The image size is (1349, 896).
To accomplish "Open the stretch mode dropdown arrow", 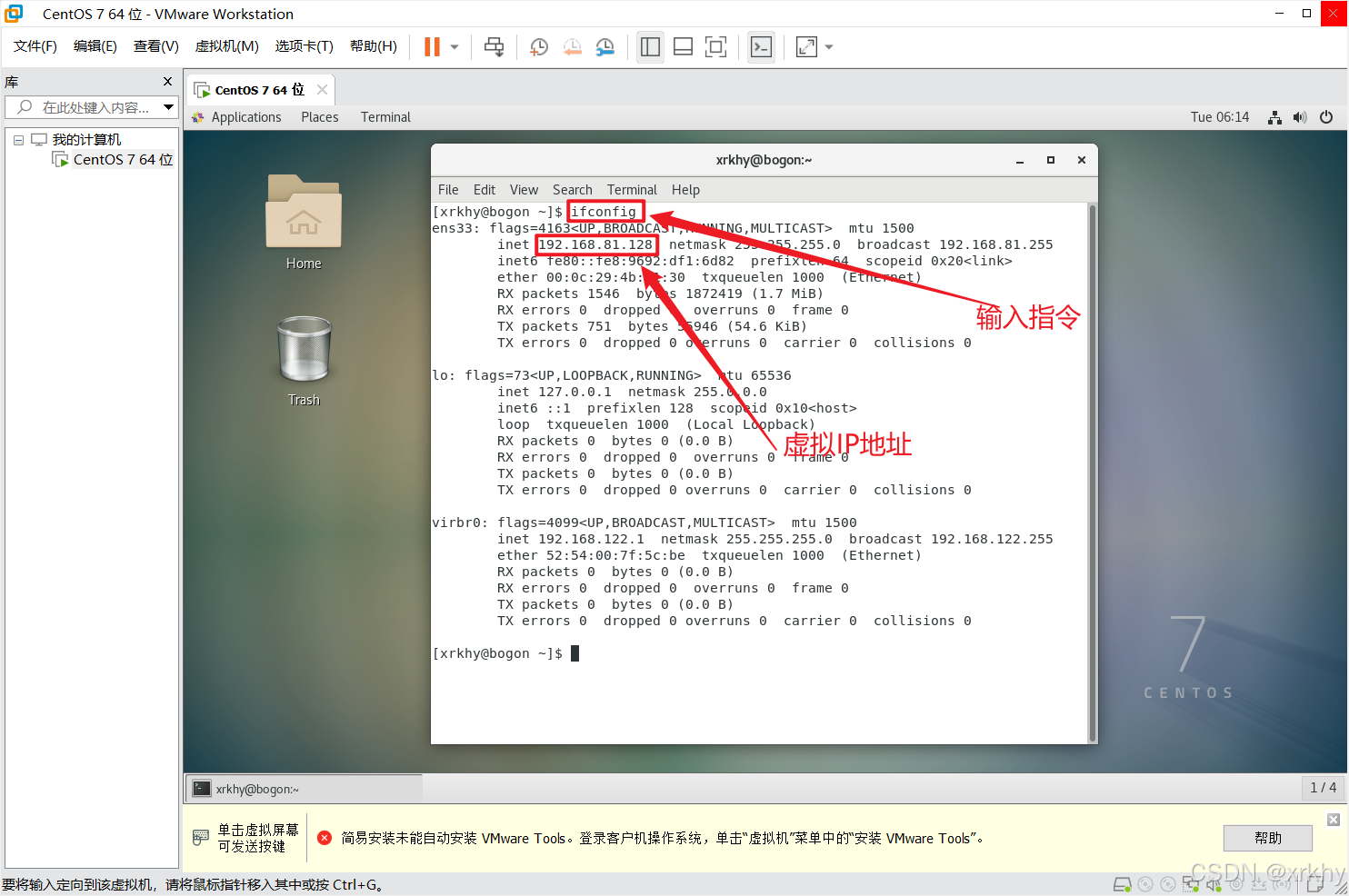I will [829, 47].
